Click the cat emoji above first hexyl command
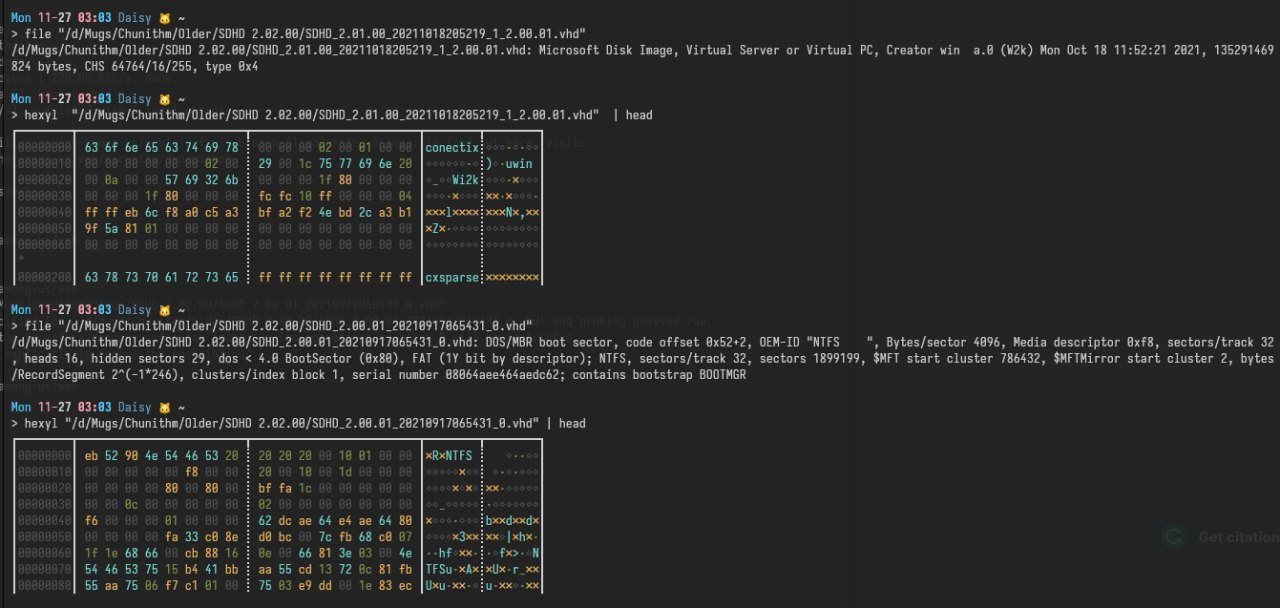The height and width of the screenshot is (608, 1280). [x=164, y=99]
